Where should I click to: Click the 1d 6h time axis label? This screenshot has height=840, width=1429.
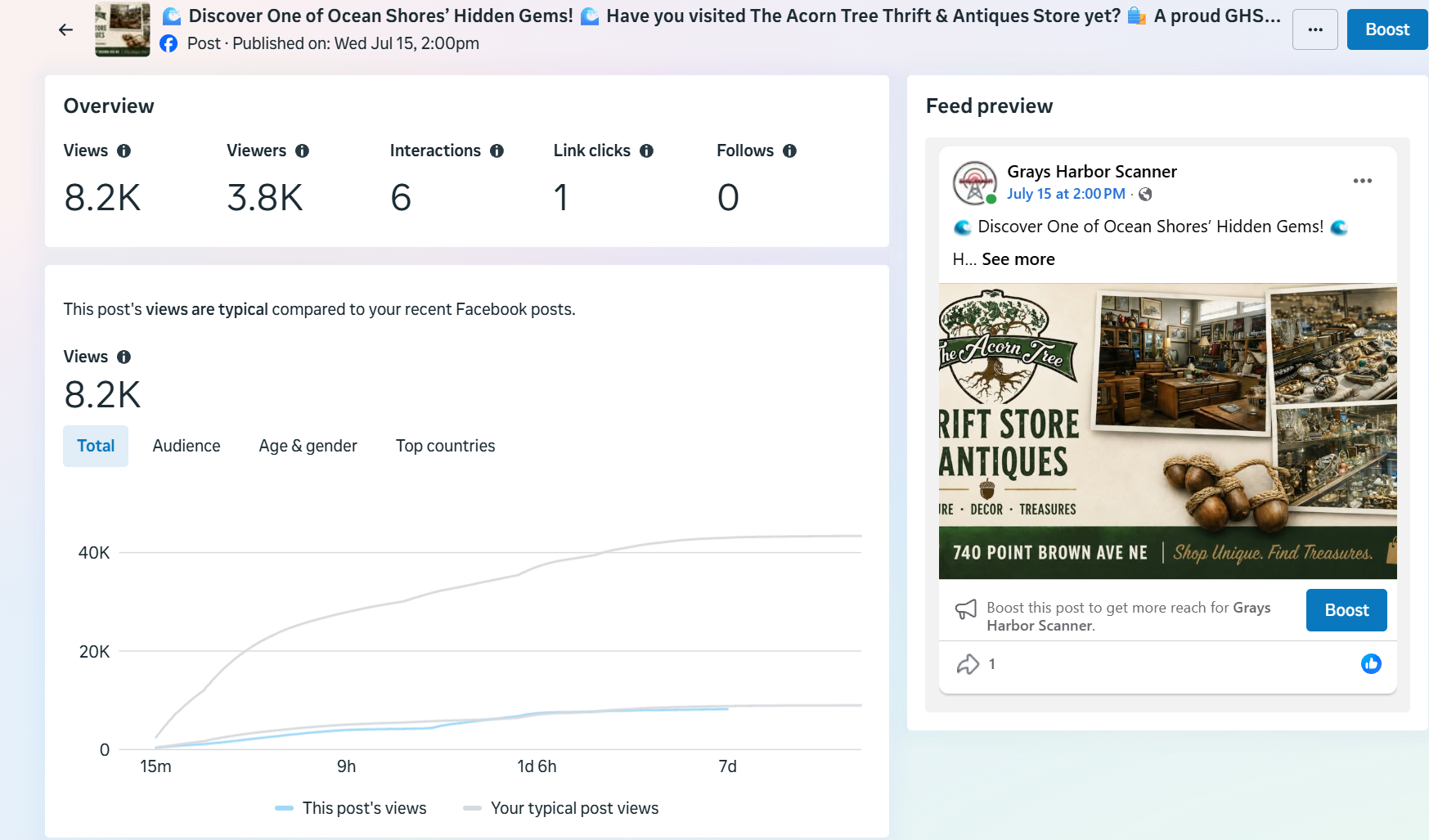coord(537,766)
